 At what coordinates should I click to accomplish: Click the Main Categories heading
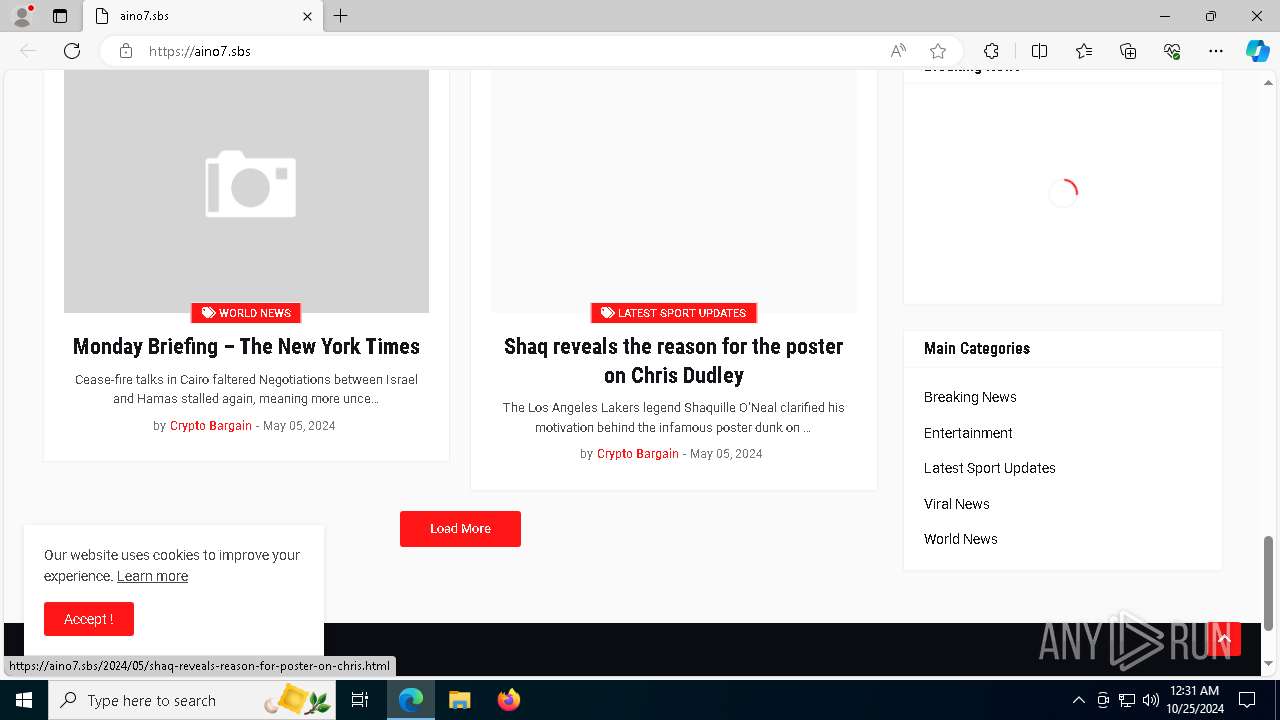[x=977, y=348]
